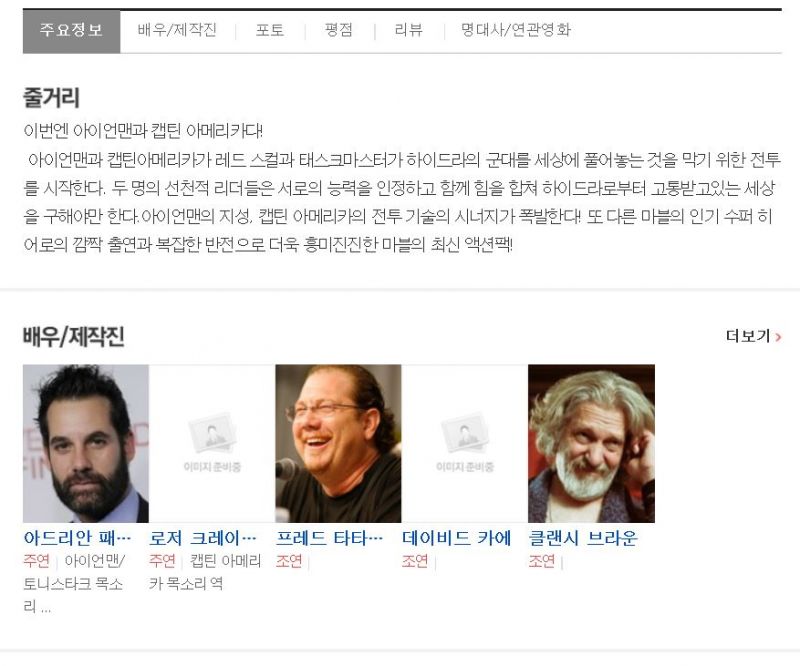Click the 로저 크레이… name link
The height and width of the screenshot is (666, 800).
pos(203,538)
